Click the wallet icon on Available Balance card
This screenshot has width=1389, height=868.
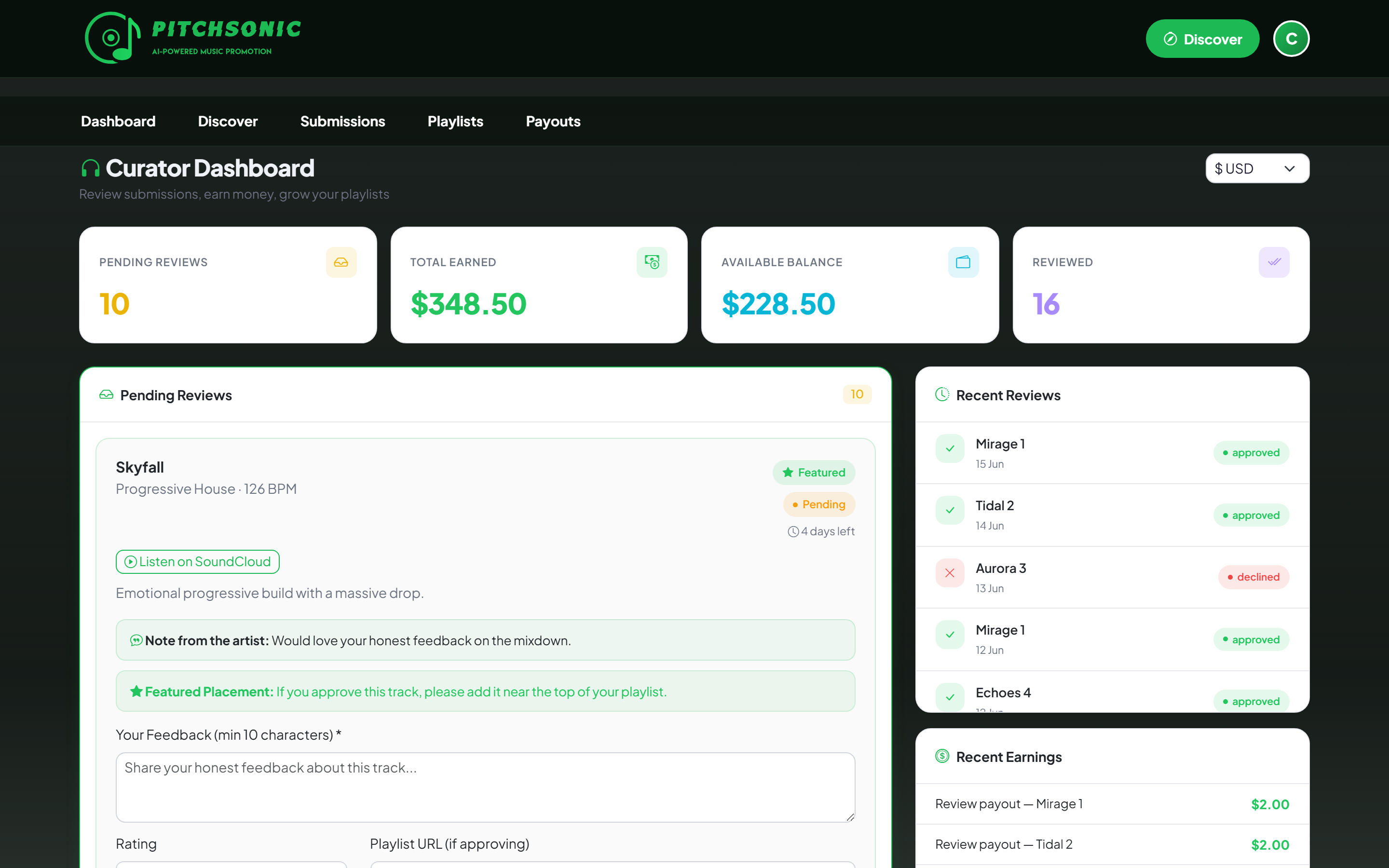(963, 262)
